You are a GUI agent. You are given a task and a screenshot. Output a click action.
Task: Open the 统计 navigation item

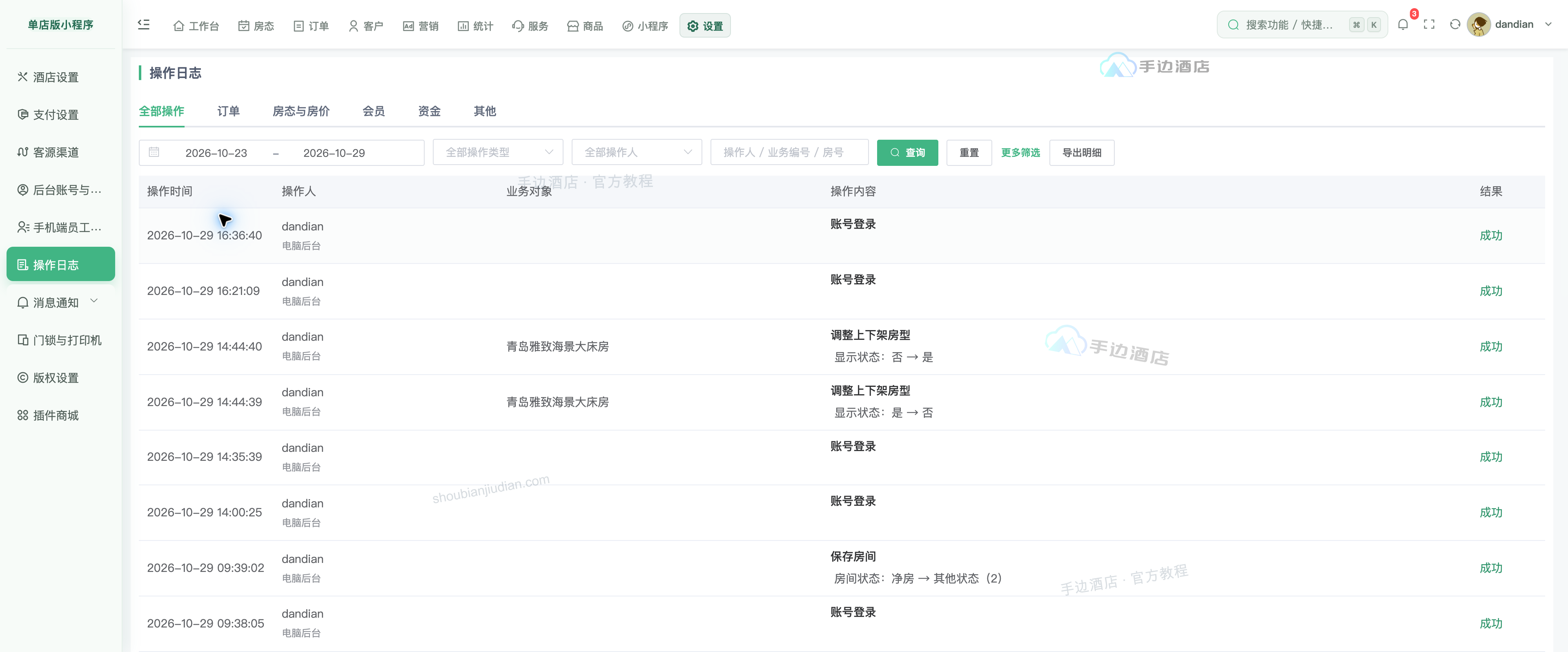[x=475, y=26]
